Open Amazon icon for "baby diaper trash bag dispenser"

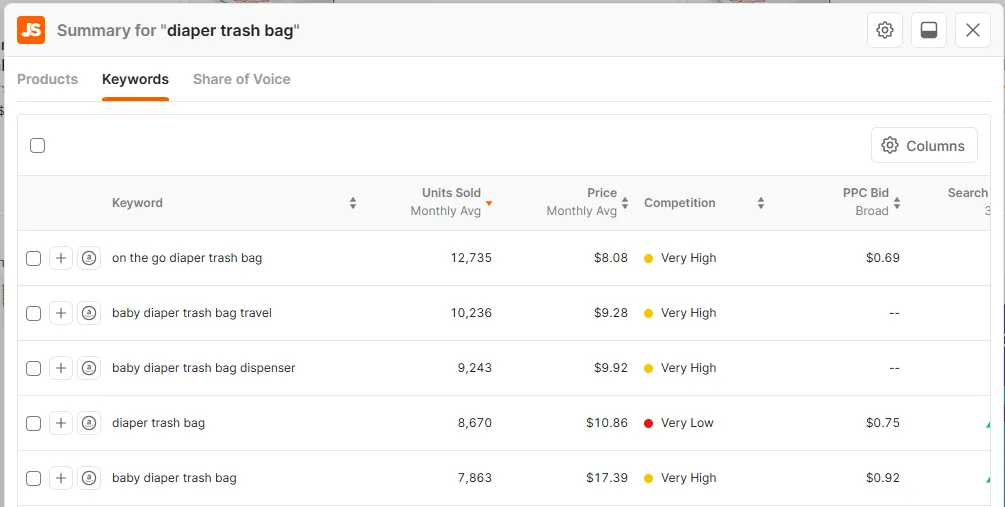pos(89,368)
